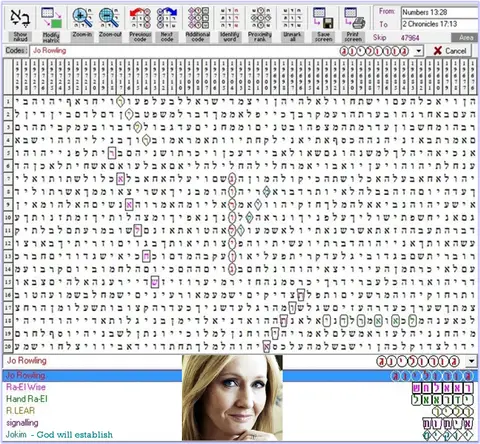Click the From field showing Numbers 13:28
480x444 pixels.
[x=440, y=12]
